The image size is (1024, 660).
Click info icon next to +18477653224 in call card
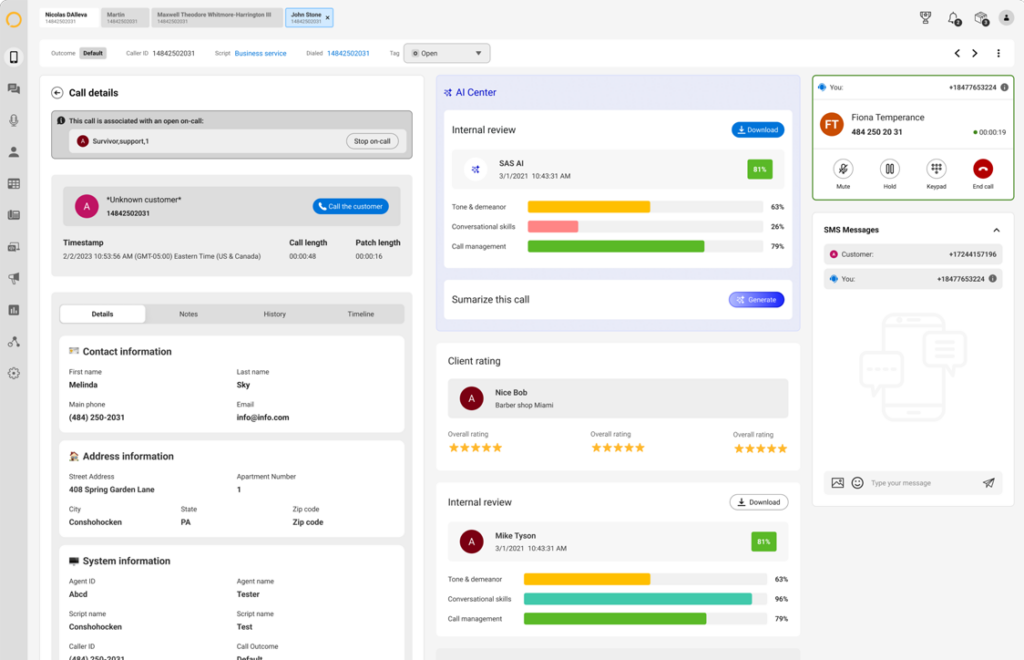(1004, 87)
